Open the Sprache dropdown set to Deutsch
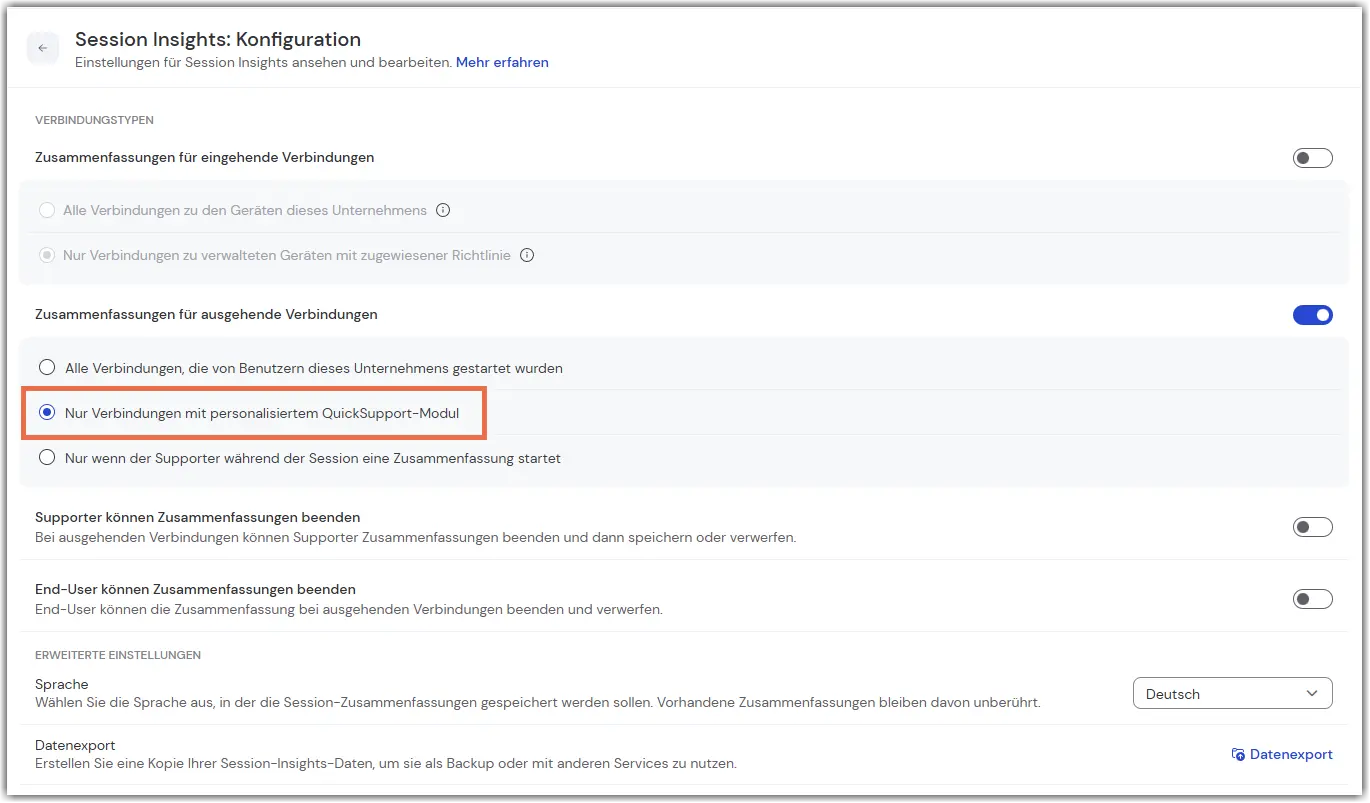1370x803 pixels. coord(1232,694)
